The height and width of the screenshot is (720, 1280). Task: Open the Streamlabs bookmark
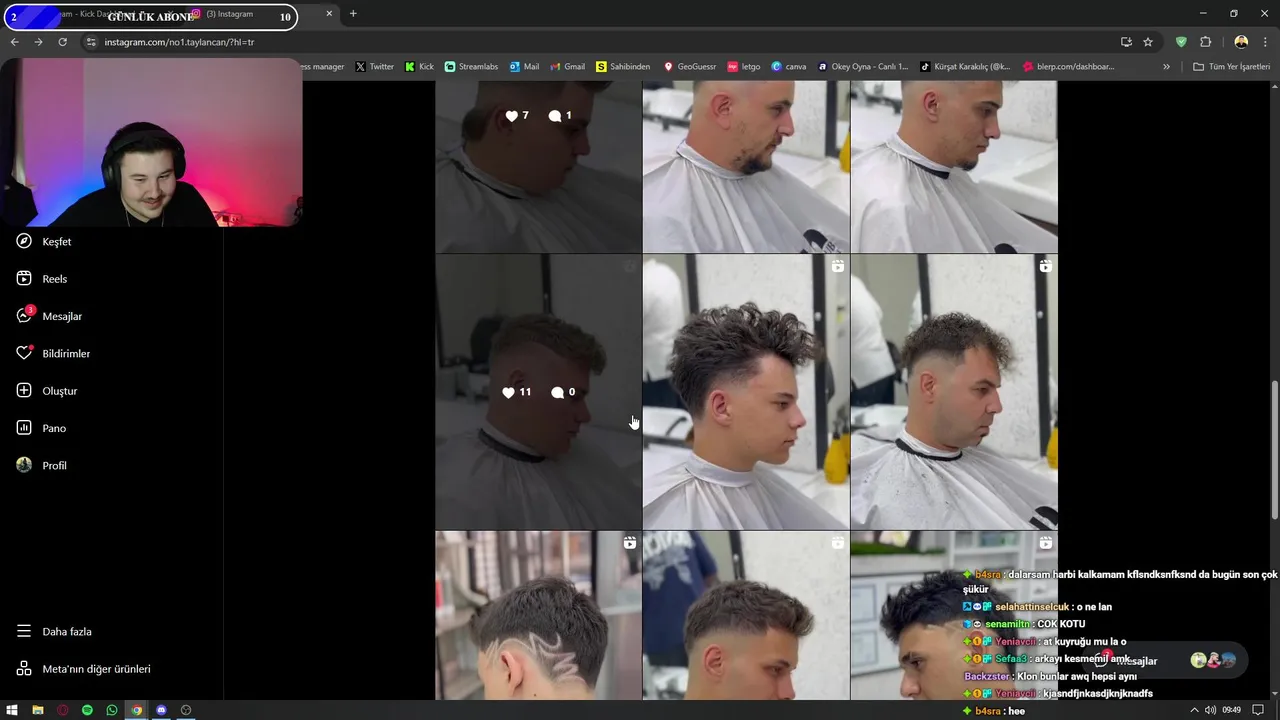point(471,67)
